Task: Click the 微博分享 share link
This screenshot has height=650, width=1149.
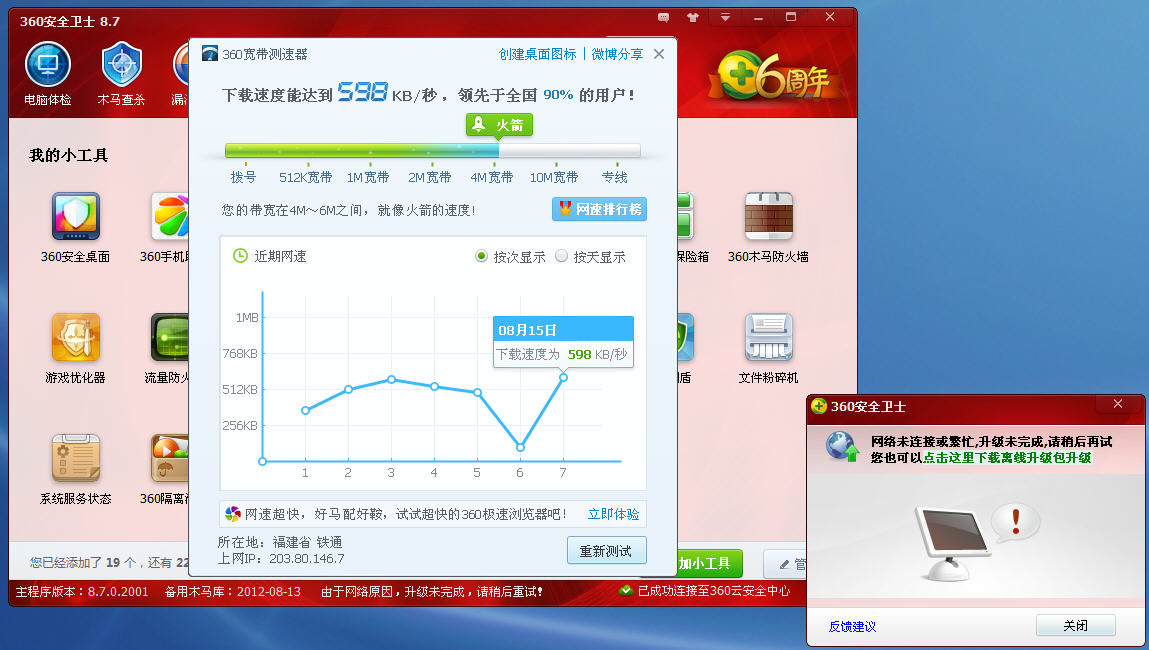Action: coord(617,54)
